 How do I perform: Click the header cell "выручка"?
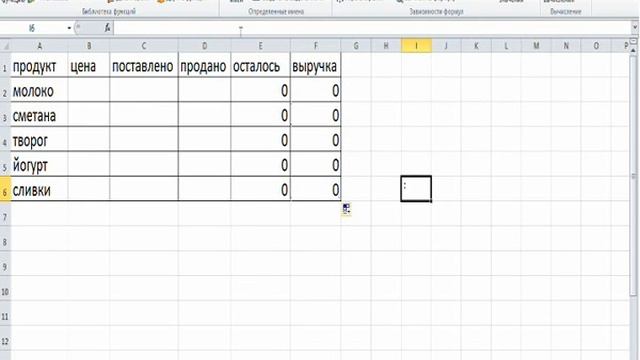316,66
